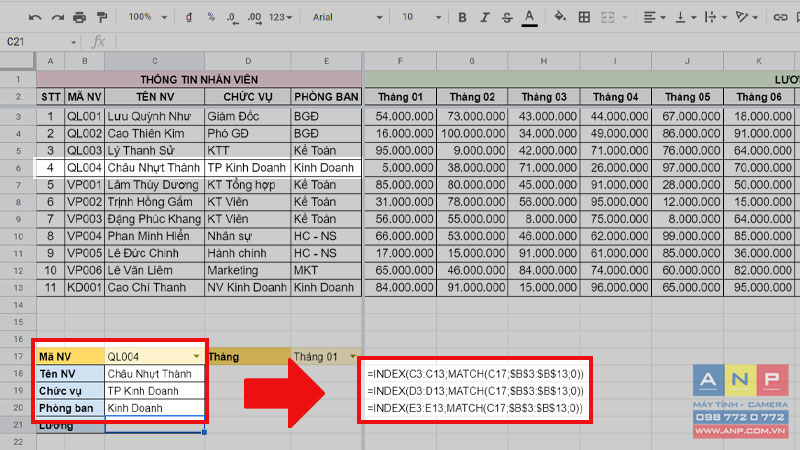800x450 pixels.
Task: Select column F header
Action: (400, 61)
